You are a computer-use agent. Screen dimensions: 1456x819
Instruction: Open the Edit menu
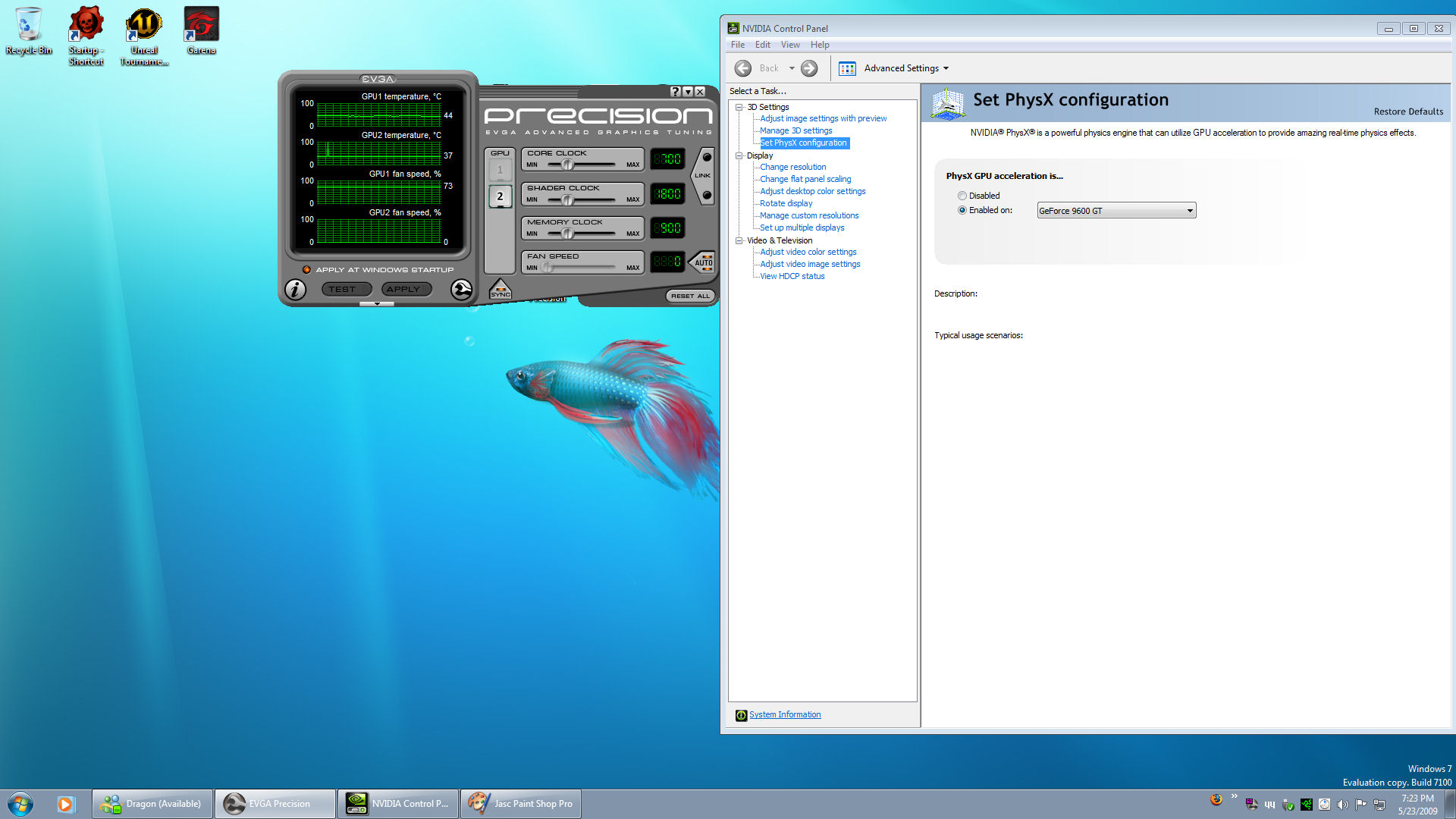[762, 45]
